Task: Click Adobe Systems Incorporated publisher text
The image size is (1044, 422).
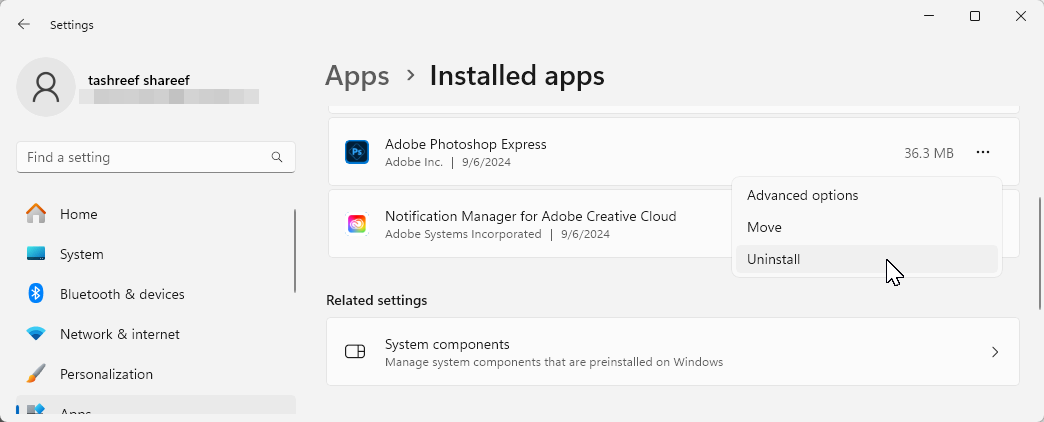Action: (463, 234)
